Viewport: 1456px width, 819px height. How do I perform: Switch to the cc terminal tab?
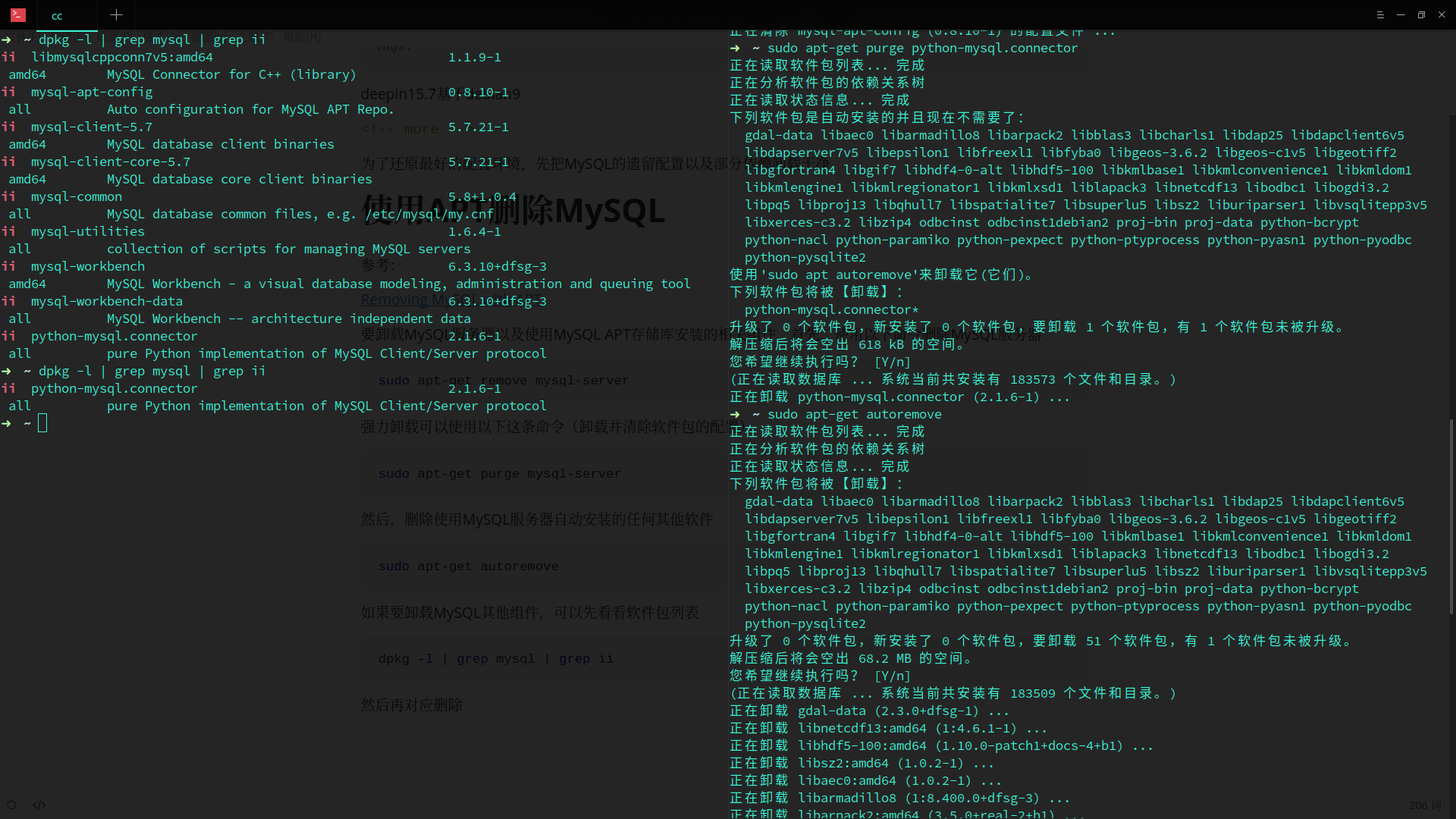pyautogui.click(x=57, y=15)
